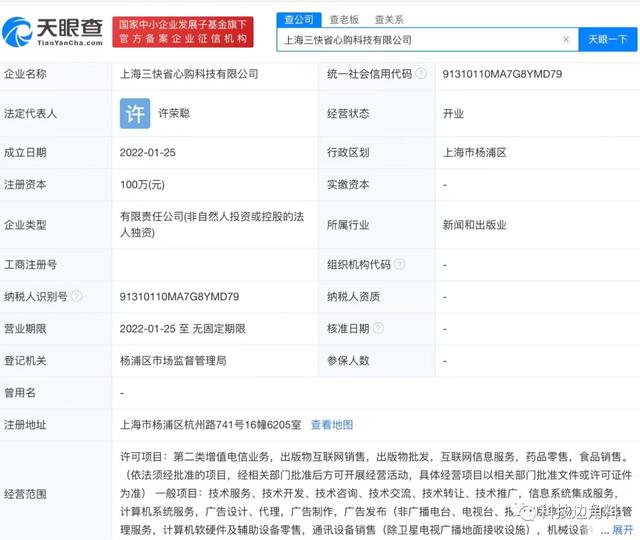Select registration authority 杨浦区市场监督管理局
This screenshot has width=640, height=540.
173,361
